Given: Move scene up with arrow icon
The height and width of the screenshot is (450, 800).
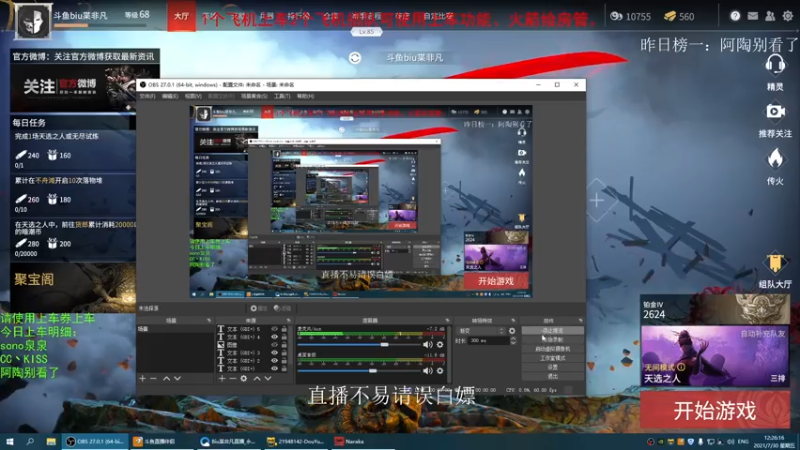Looking at the screenshot, I should [x=166, y=379].
